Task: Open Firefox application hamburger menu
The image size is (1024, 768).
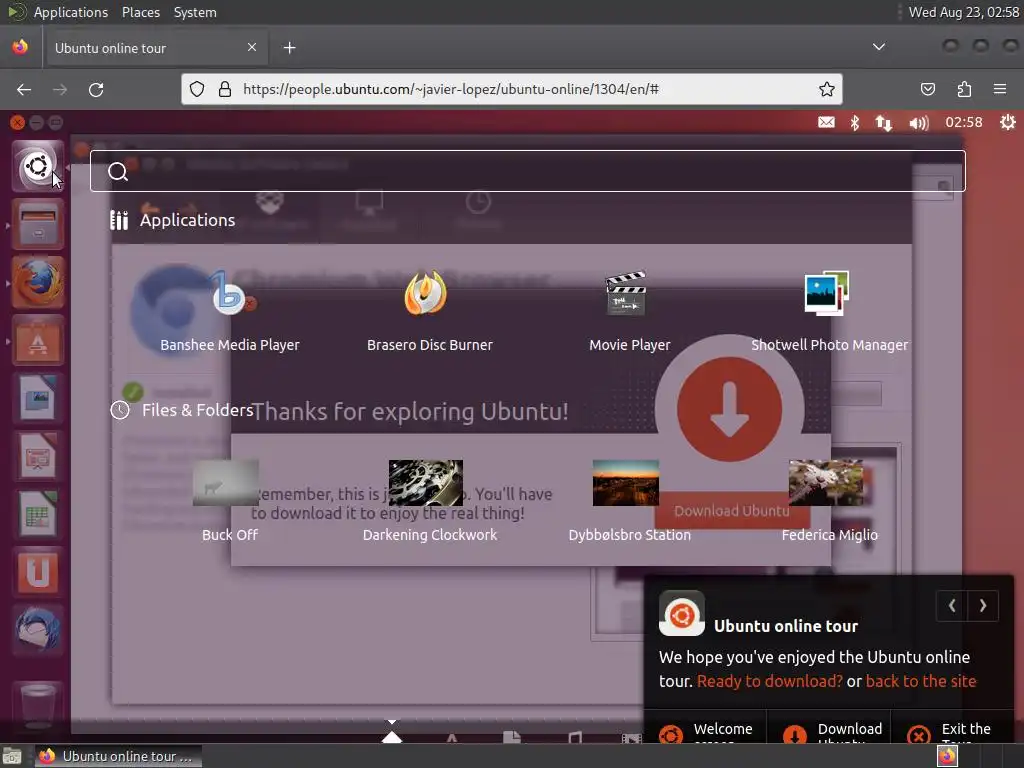Action: point(1000,89)
